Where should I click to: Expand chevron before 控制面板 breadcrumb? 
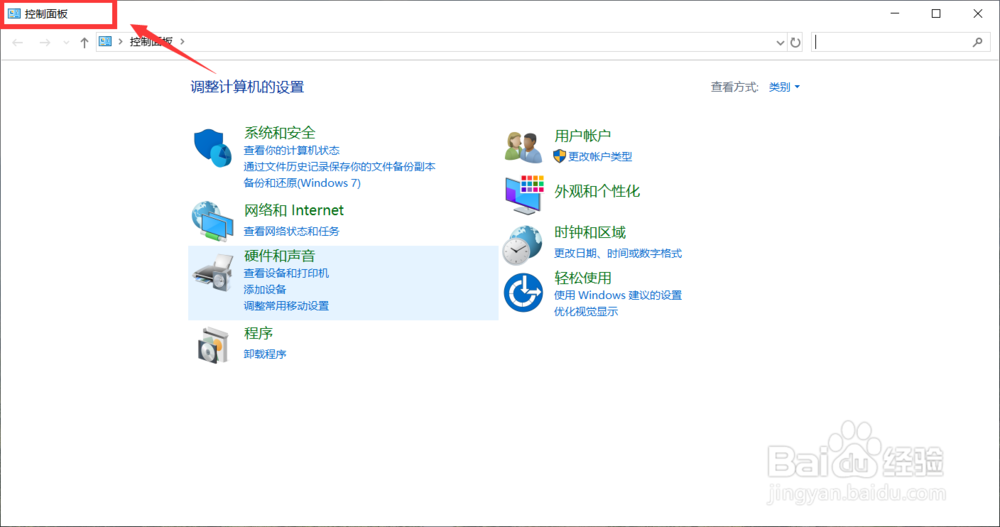coord(120,41)
